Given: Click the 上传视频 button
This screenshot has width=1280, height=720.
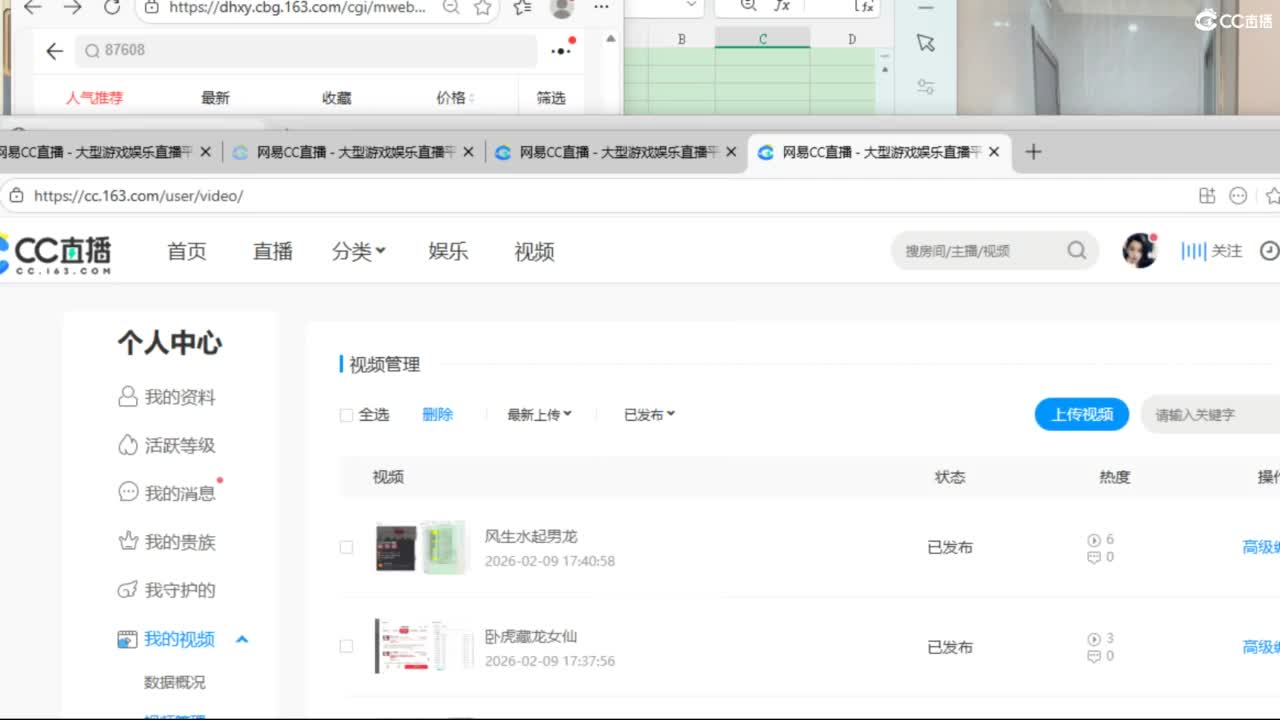Looking at the screenshot, I should [x=1081, y=414].
